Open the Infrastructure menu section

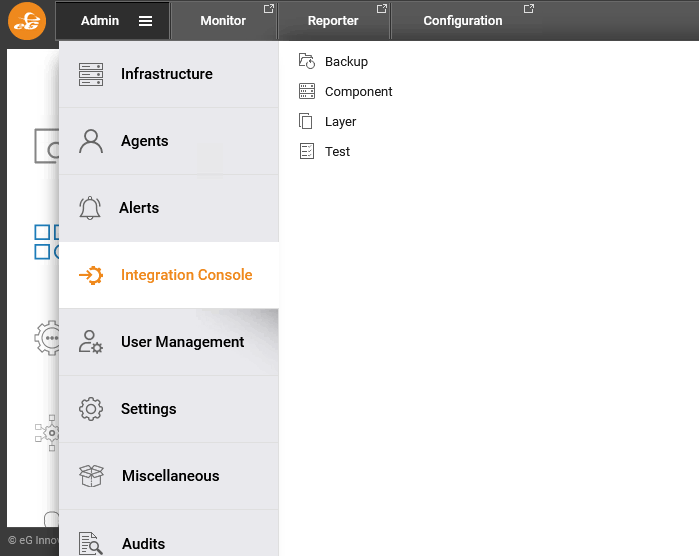pos(169,74)
